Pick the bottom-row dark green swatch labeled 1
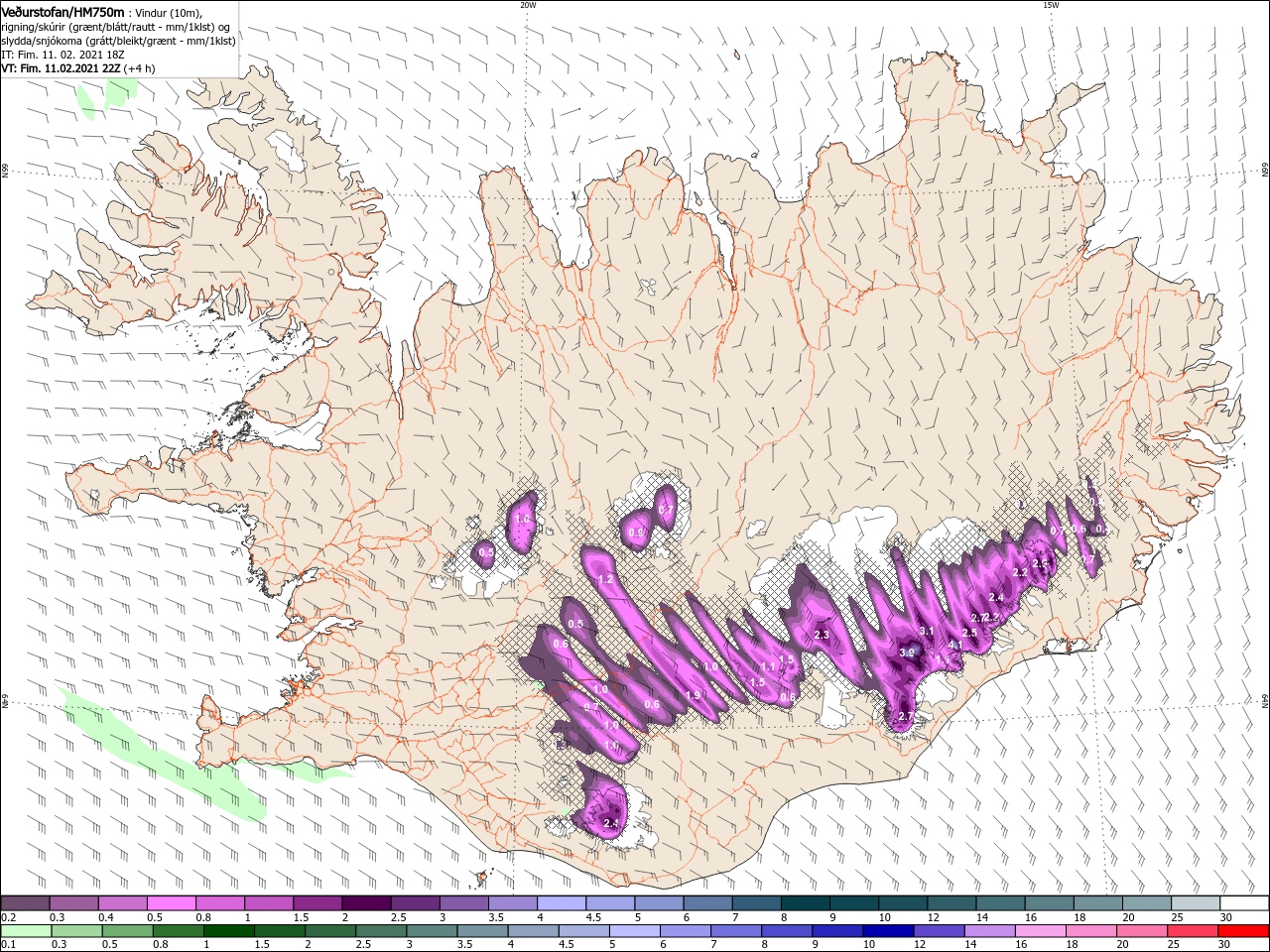1270x952 pixels. point(229,931)
